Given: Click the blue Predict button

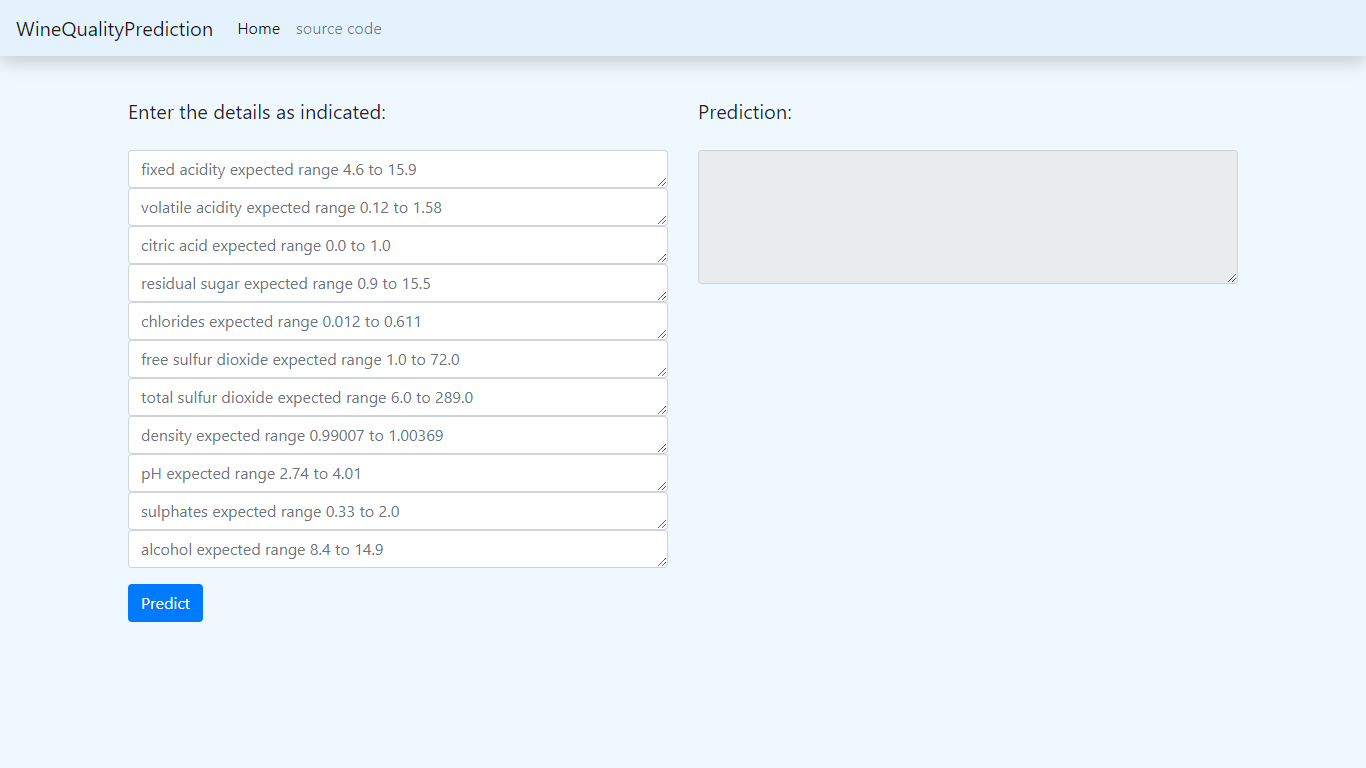Looking at the screenshot, I should (x=165, y=603).
